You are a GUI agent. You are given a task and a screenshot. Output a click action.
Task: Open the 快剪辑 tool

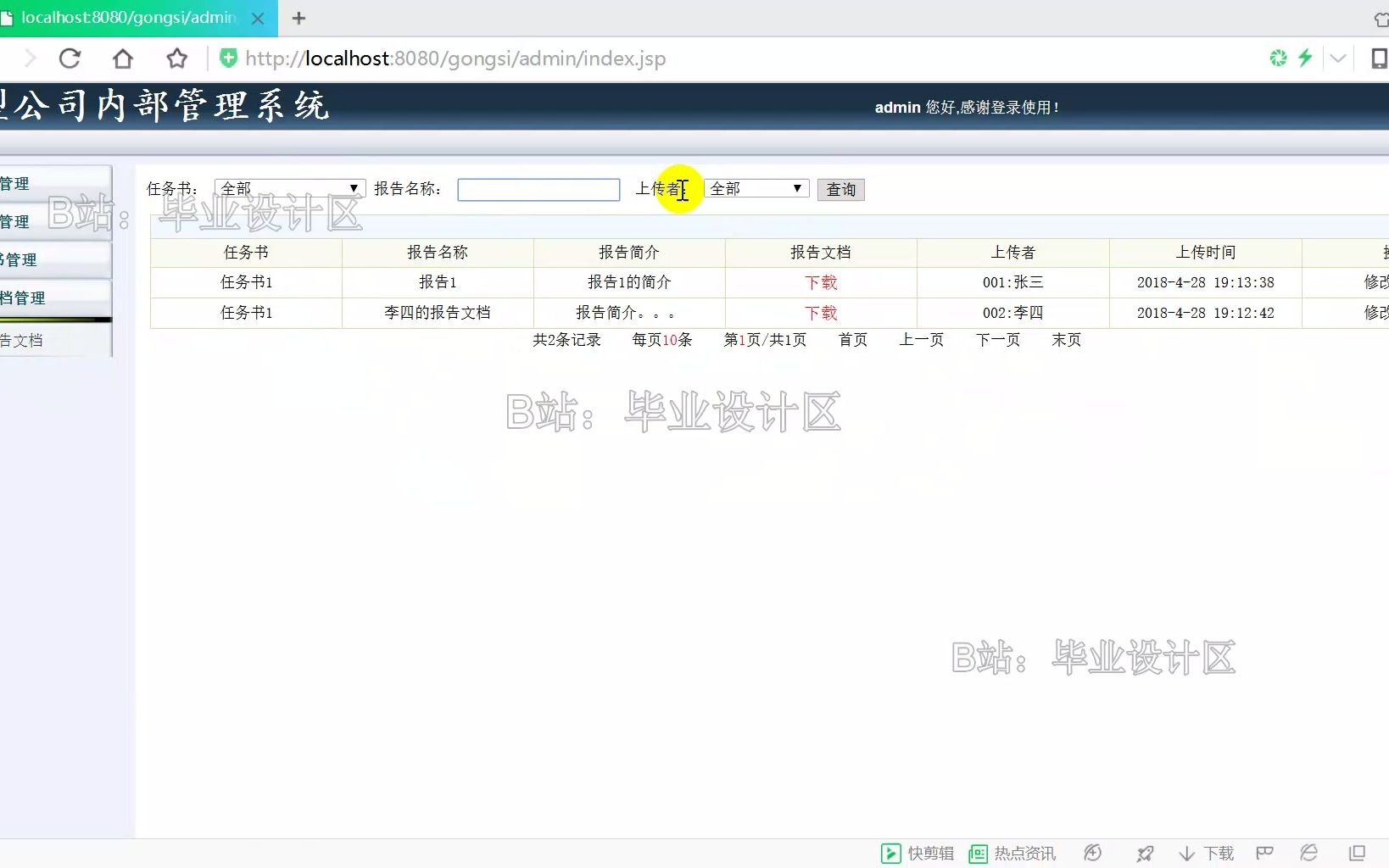[918, 854]
